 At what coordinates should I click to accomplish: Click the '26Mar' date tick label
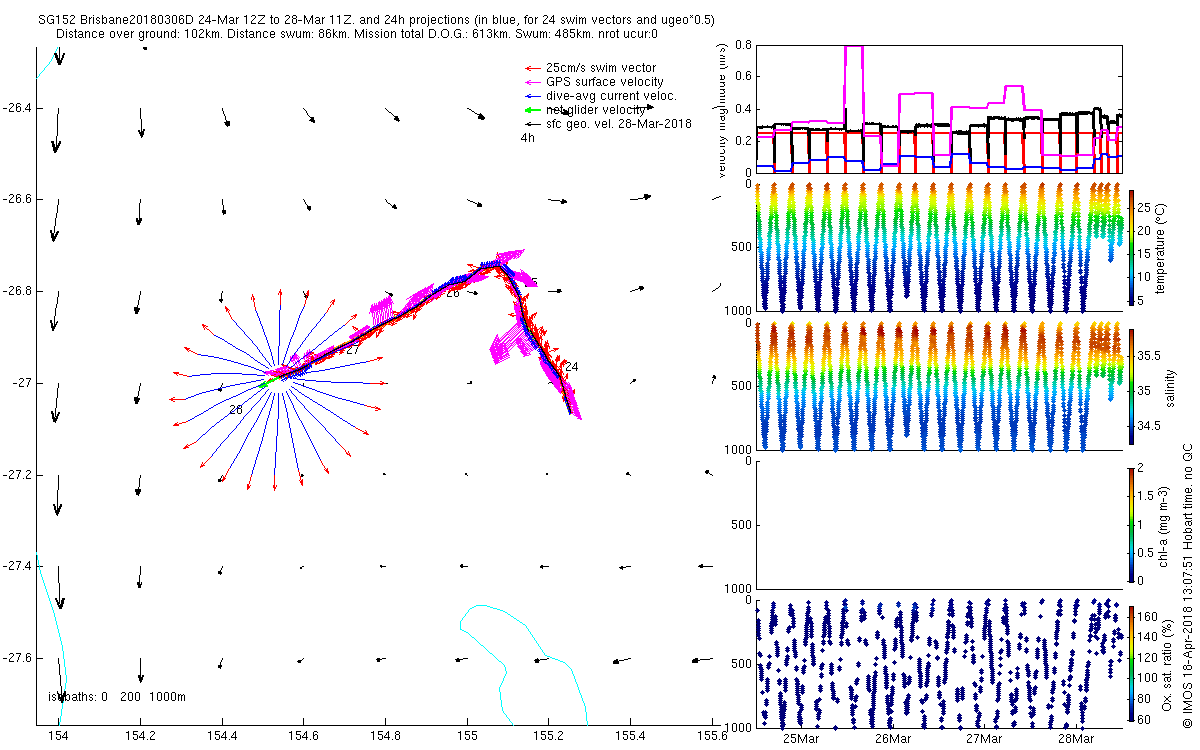tap(893, 739)
